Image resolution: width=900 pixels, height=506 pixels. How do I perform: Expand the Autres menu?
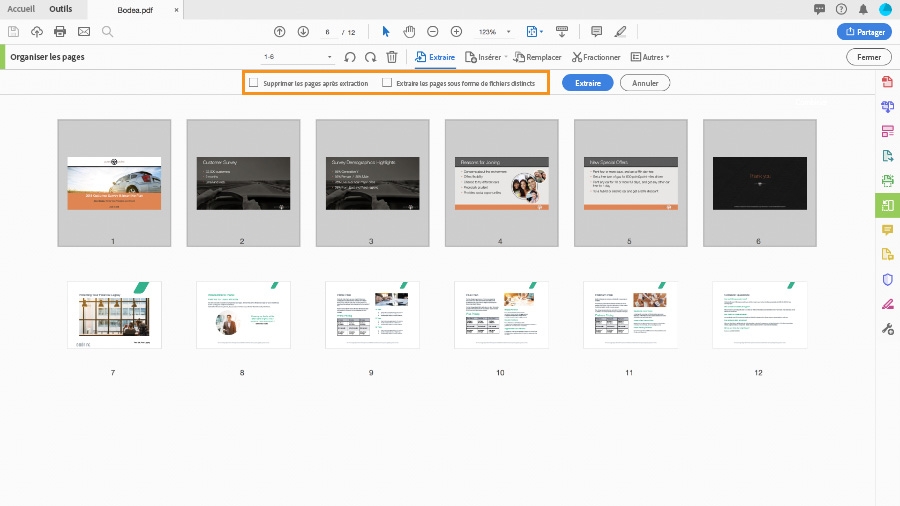click(650, 57)
